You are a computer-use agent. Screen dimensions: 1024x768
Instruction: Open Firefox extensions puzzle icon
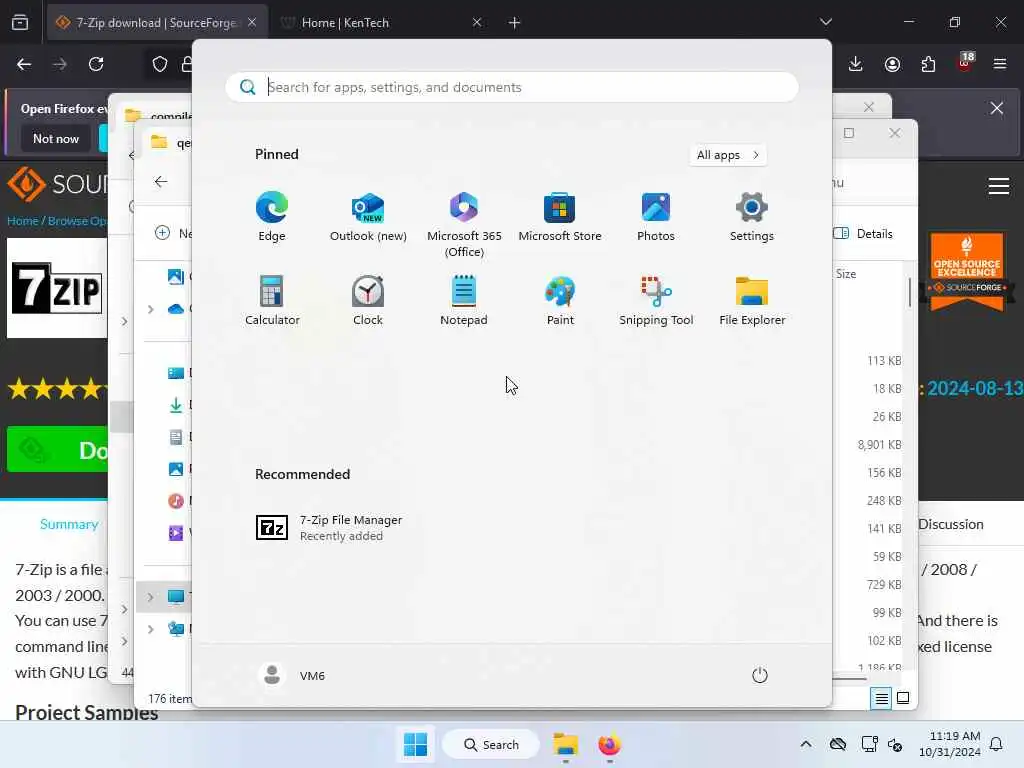(928, 64)
